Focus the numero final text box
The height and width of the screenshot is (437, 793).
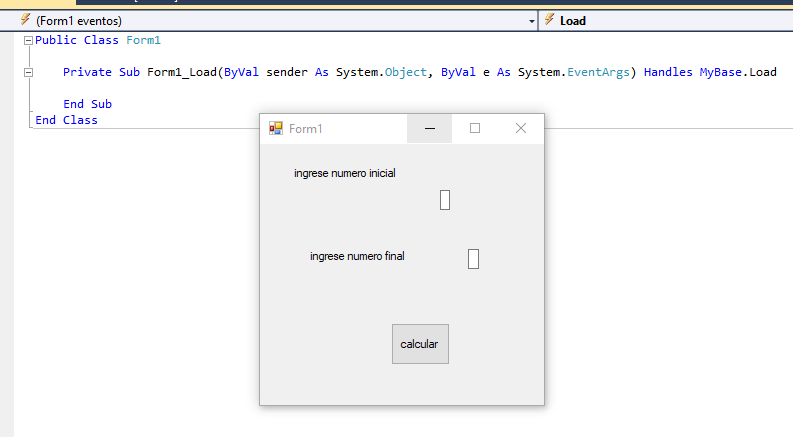click(x=473, y=259)
